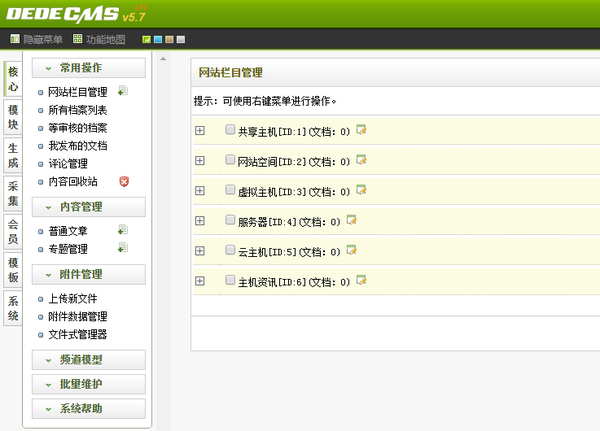
Task: Open 普通文章 link
Action: click(x=68, y=231)
